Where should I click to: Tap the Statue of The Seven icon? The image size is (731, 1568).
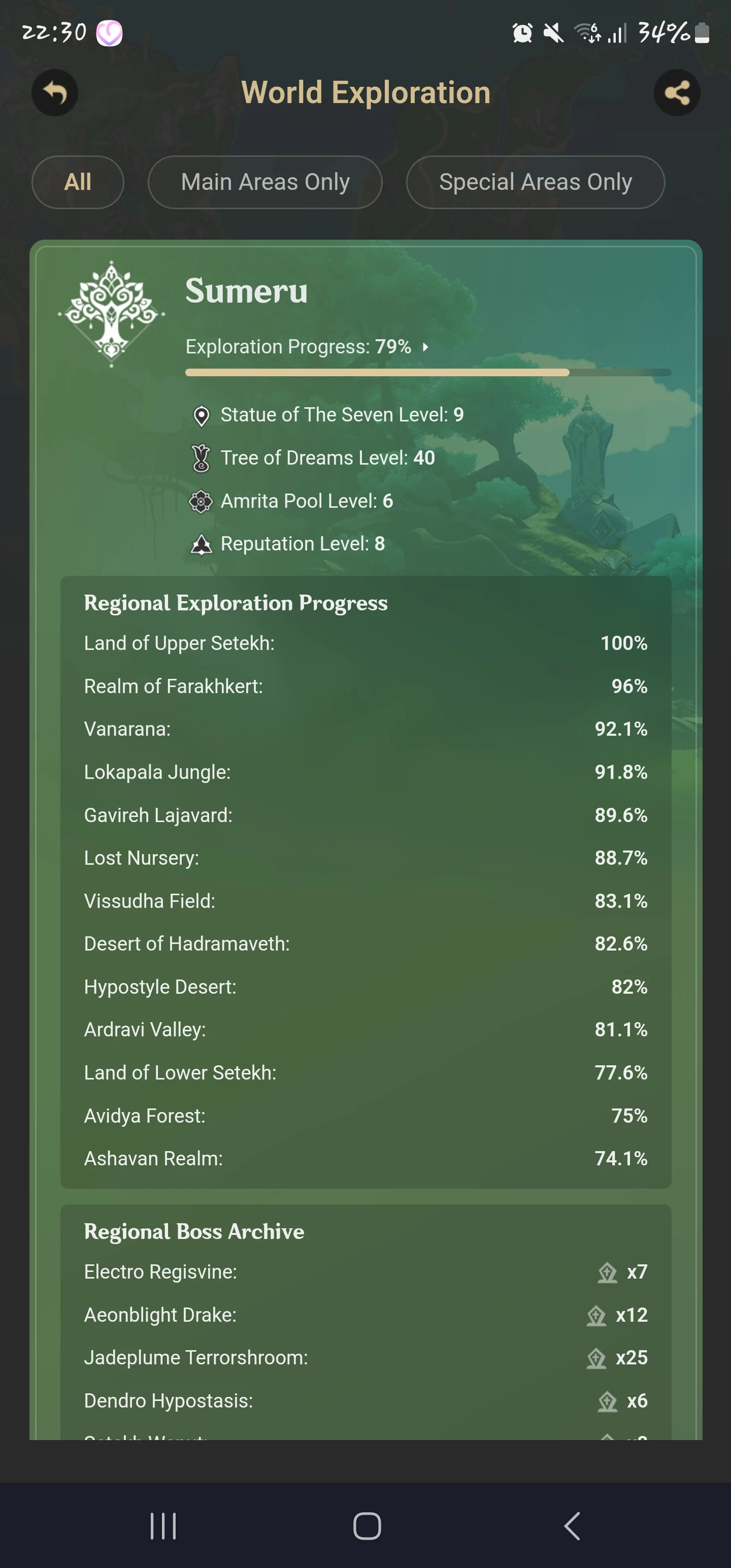point(202,416)
